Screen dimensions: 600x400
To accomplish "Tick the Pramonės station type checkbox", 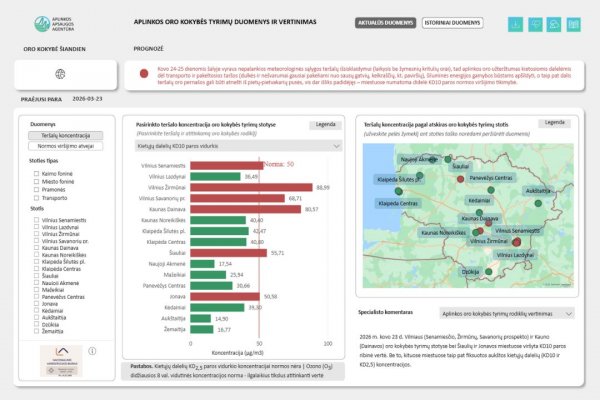I will point(36,189).
